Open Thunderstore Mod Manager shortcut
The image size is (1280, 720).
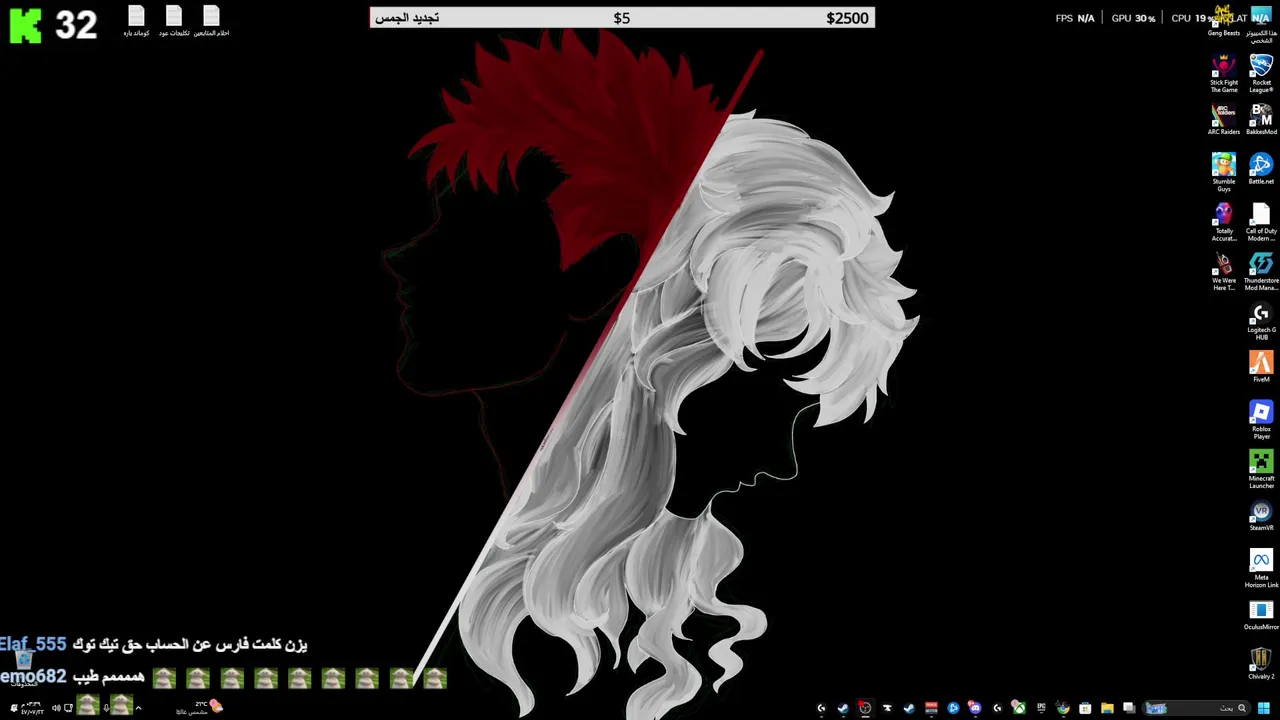pos(1261,271)
